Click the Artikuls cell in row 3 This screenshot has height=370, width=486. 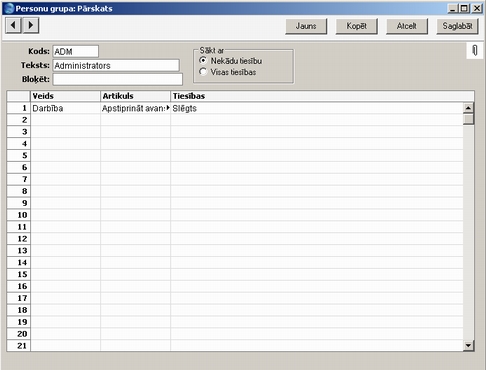(x=135, y=132)
